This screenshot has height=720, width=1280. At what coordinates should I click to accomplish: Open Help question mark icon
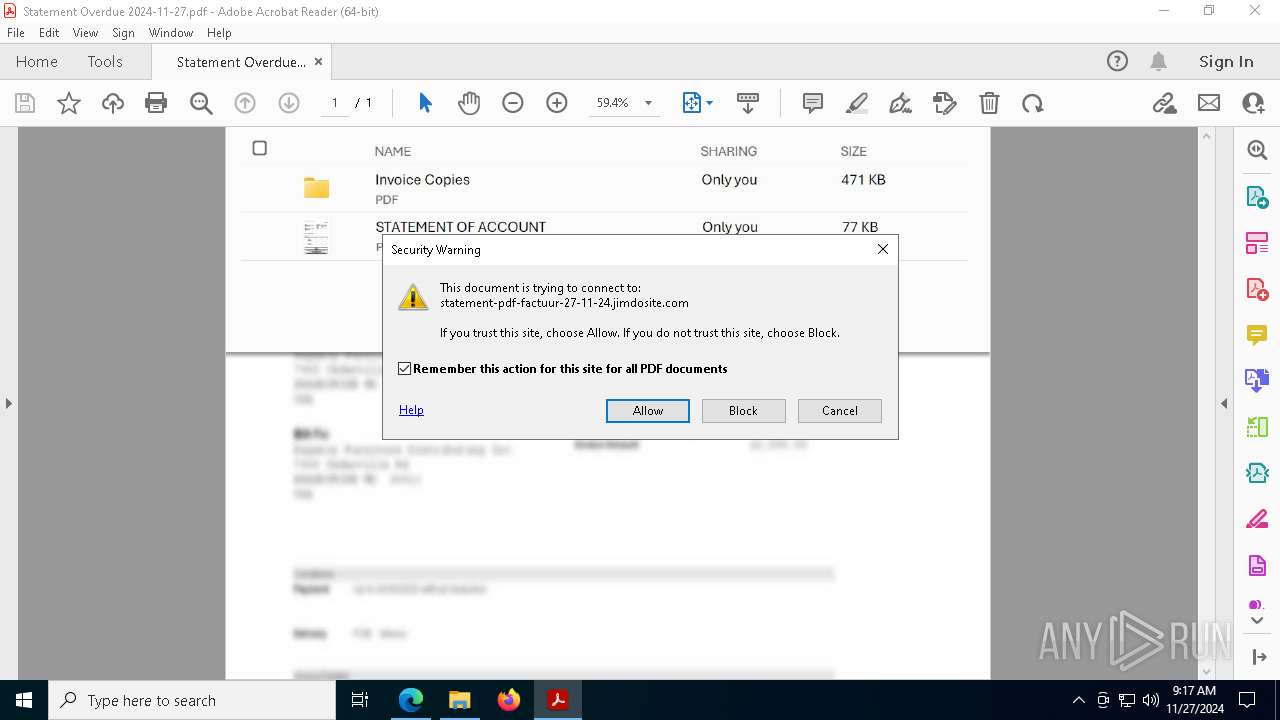[1117, 61]
